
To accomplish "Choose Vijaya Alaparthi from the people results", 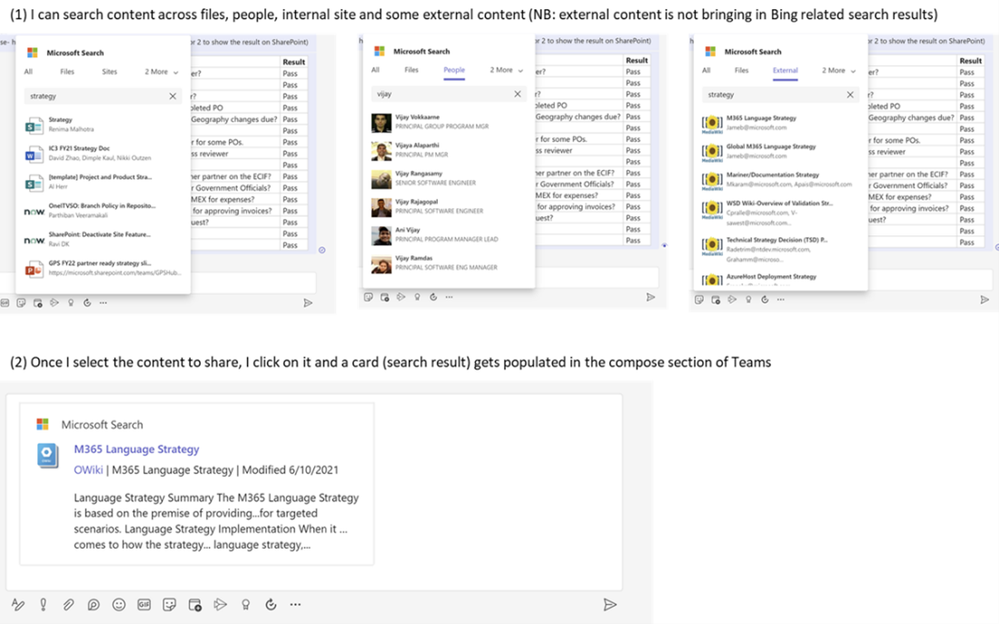I will (449, 150).
